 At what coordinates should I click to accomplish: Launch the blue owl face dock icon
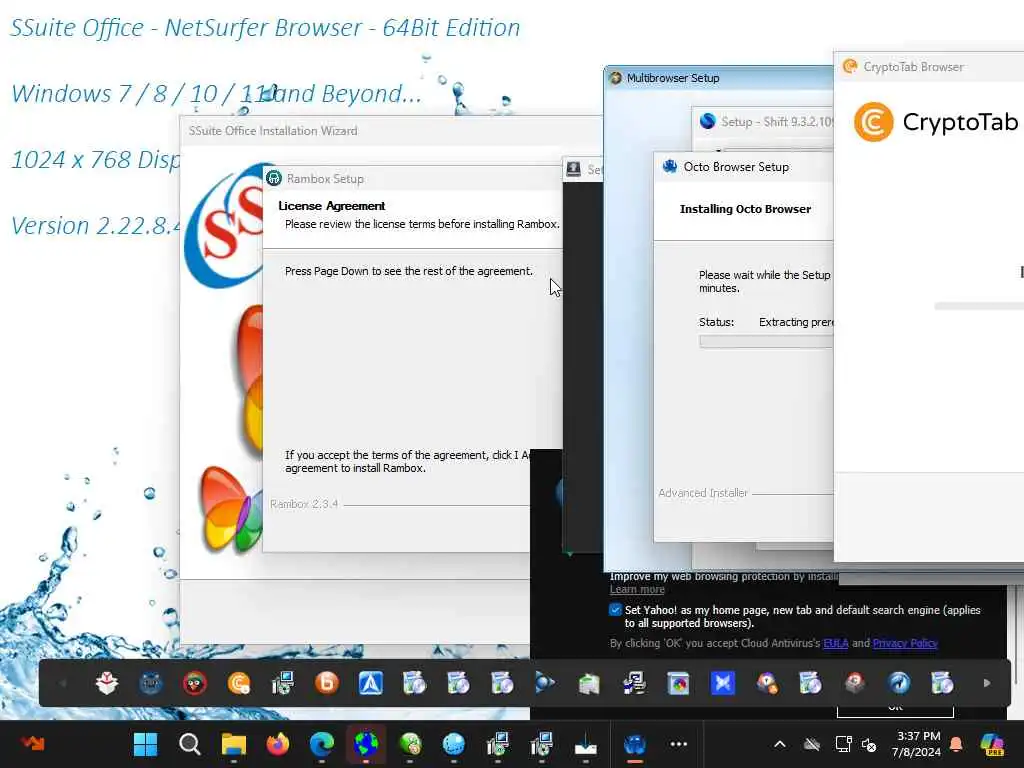pyautogui.click(x=151, y=683)
